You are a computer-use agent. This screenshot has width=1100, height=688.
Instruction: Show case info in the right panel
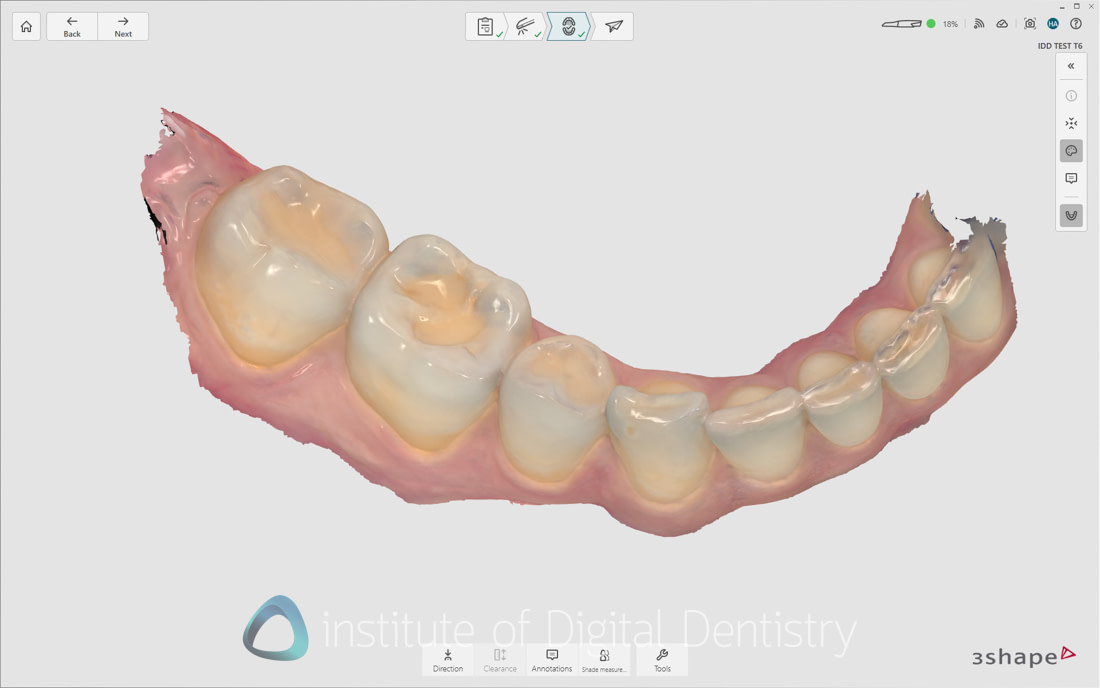(x=1070, y=96)
